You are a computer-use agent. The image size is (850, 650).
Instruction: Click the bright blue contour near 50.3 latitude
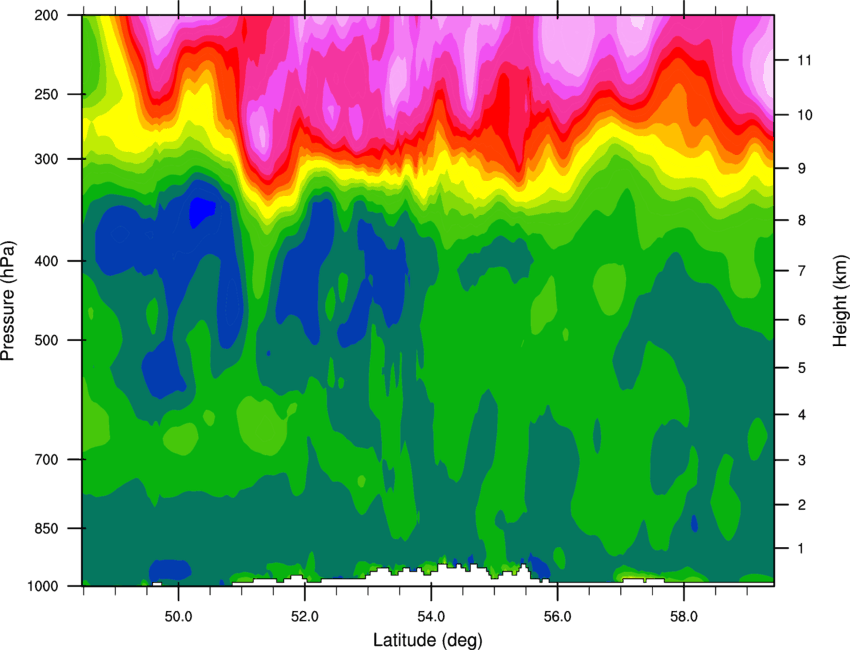coord(201,211)
